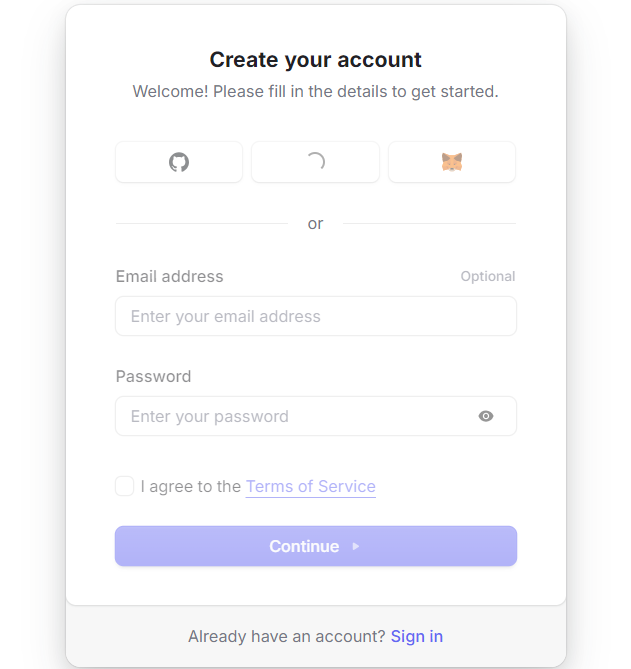Check the Terms of Service agreement checkbox
The height and width of the screenshot is (669, 631).
click(125, 486)
